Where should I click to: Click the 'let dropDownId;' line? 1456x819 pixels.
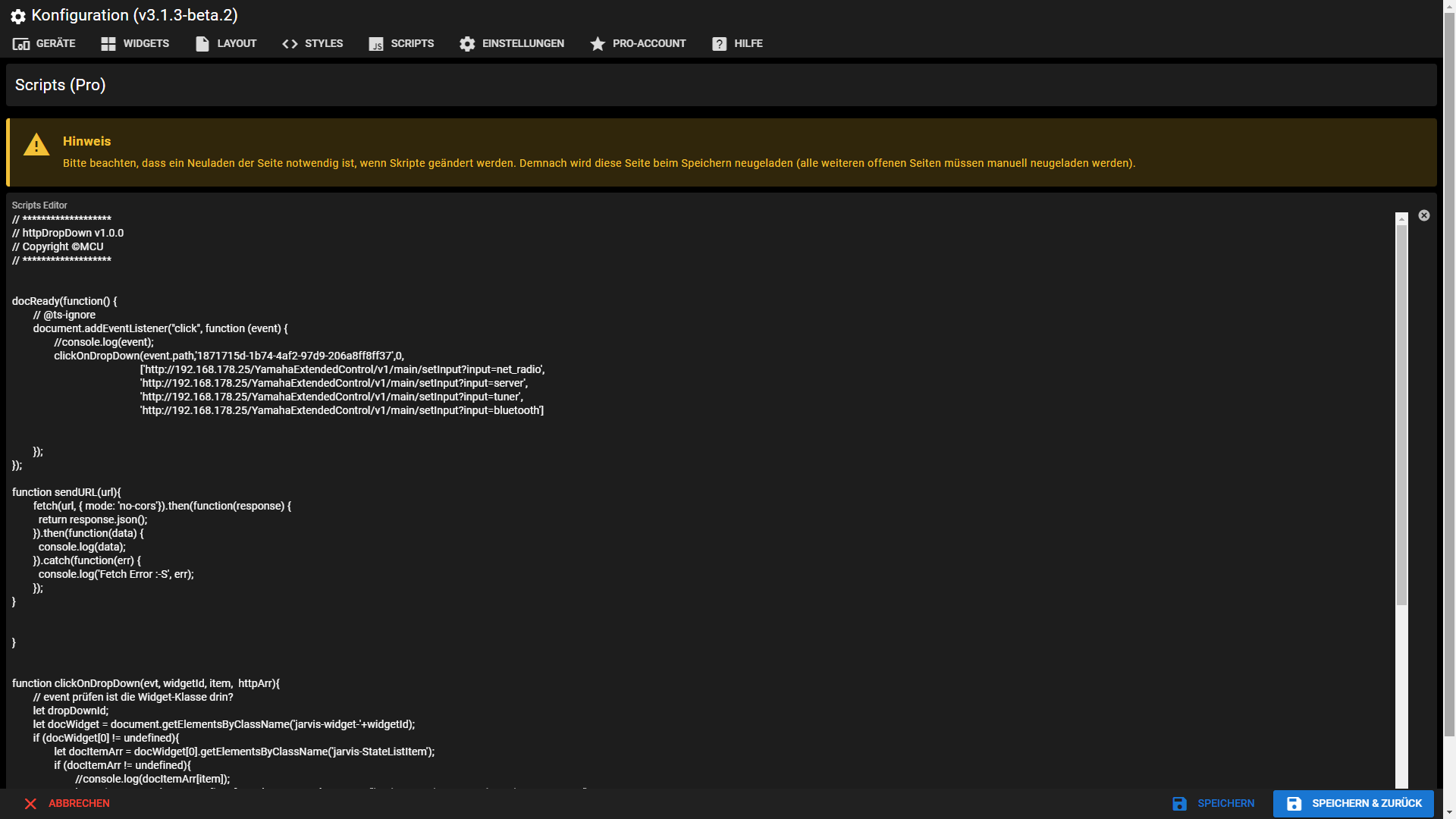pyautogui.click(x=71, y=711)
